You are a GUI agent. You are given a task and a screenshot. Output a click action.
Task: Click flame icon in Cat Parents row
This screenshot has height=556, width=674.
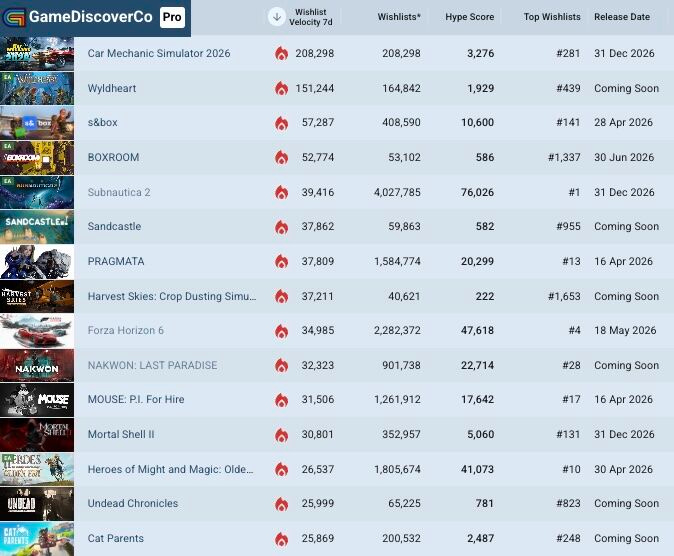[x=282, y=539]
